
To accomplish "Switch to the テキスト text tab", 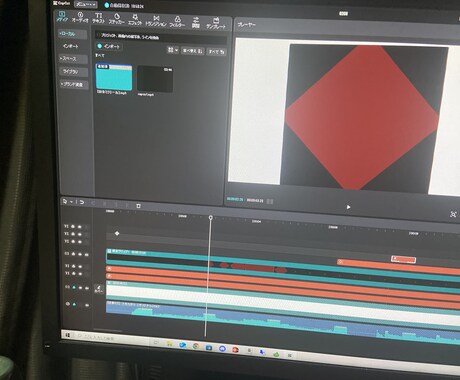I will (x=99, y=18).
